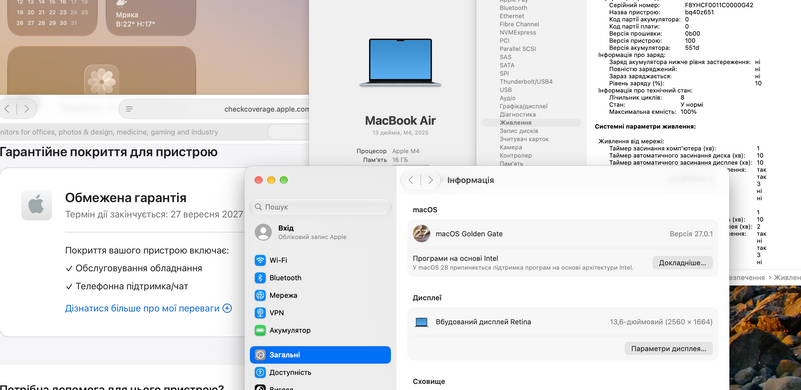Click 13,6-дюймовий (2560 × 1664) display value
This screenshot has width=801, height=390.
(661, 322)
